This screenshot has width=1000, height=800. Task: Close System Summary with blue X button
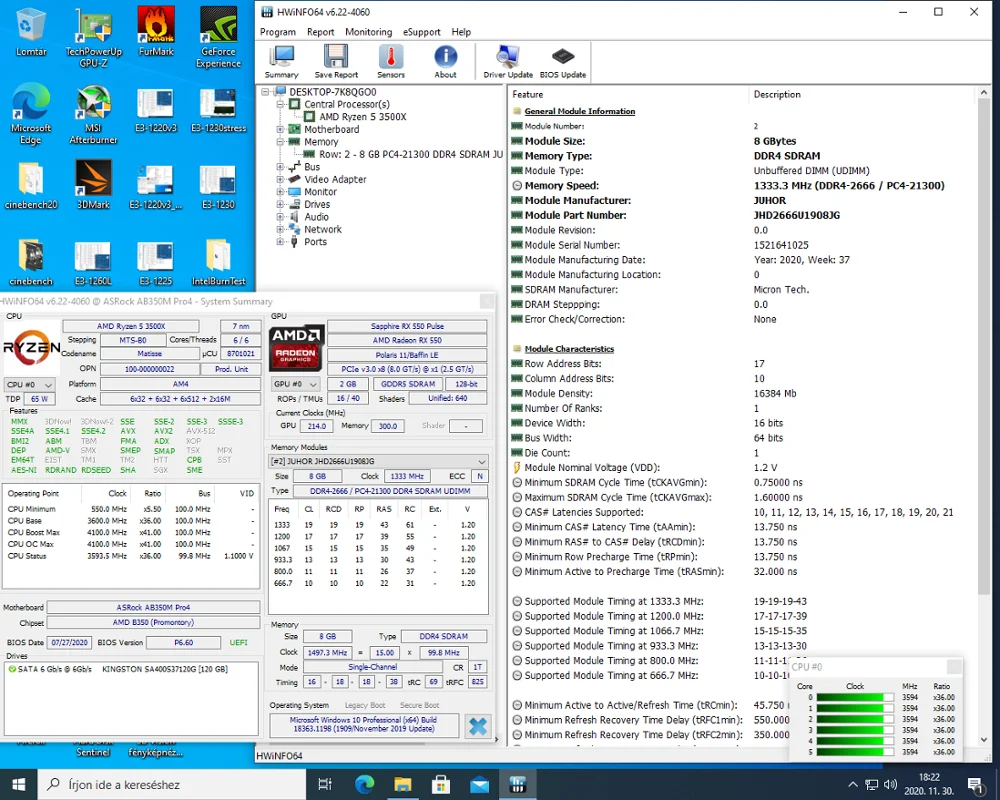[x=478, y=726]
